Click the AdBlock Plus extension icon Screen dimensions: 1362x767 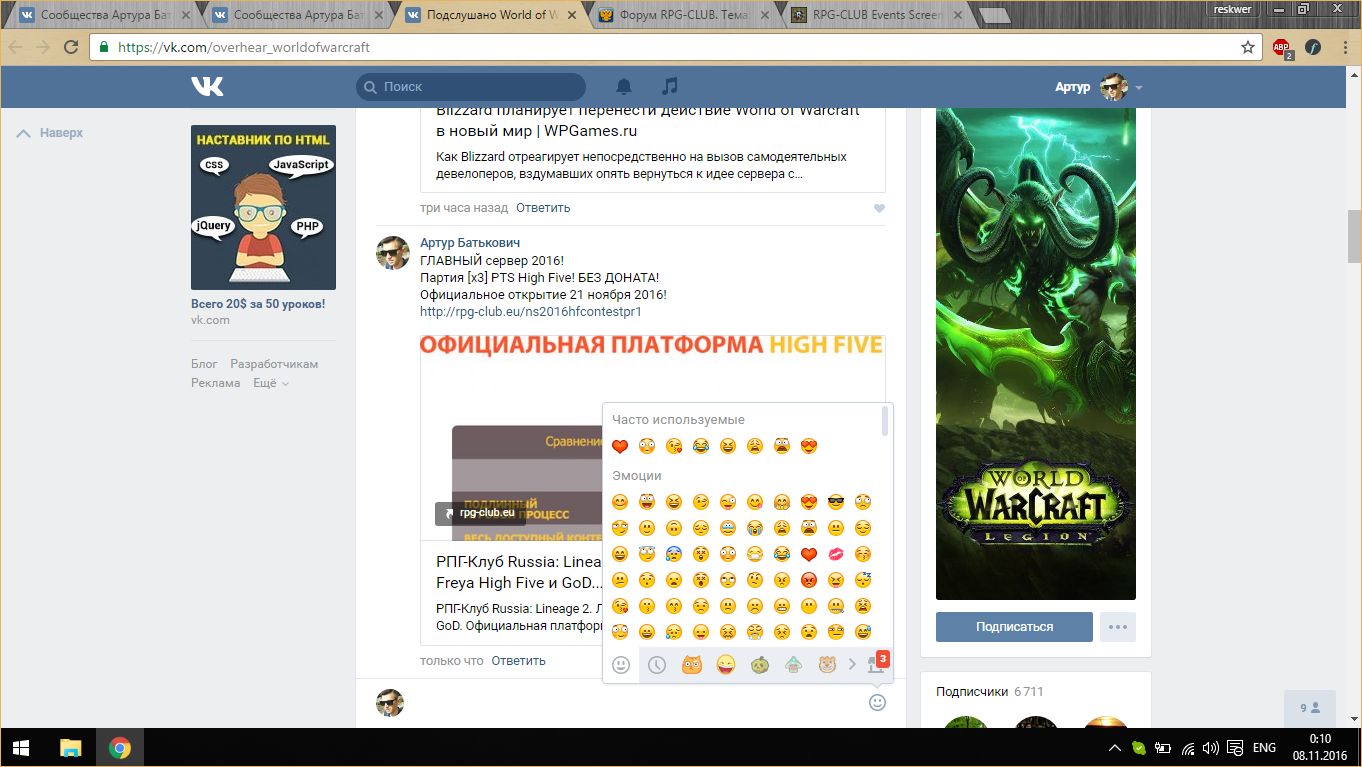coord(1281,47)
